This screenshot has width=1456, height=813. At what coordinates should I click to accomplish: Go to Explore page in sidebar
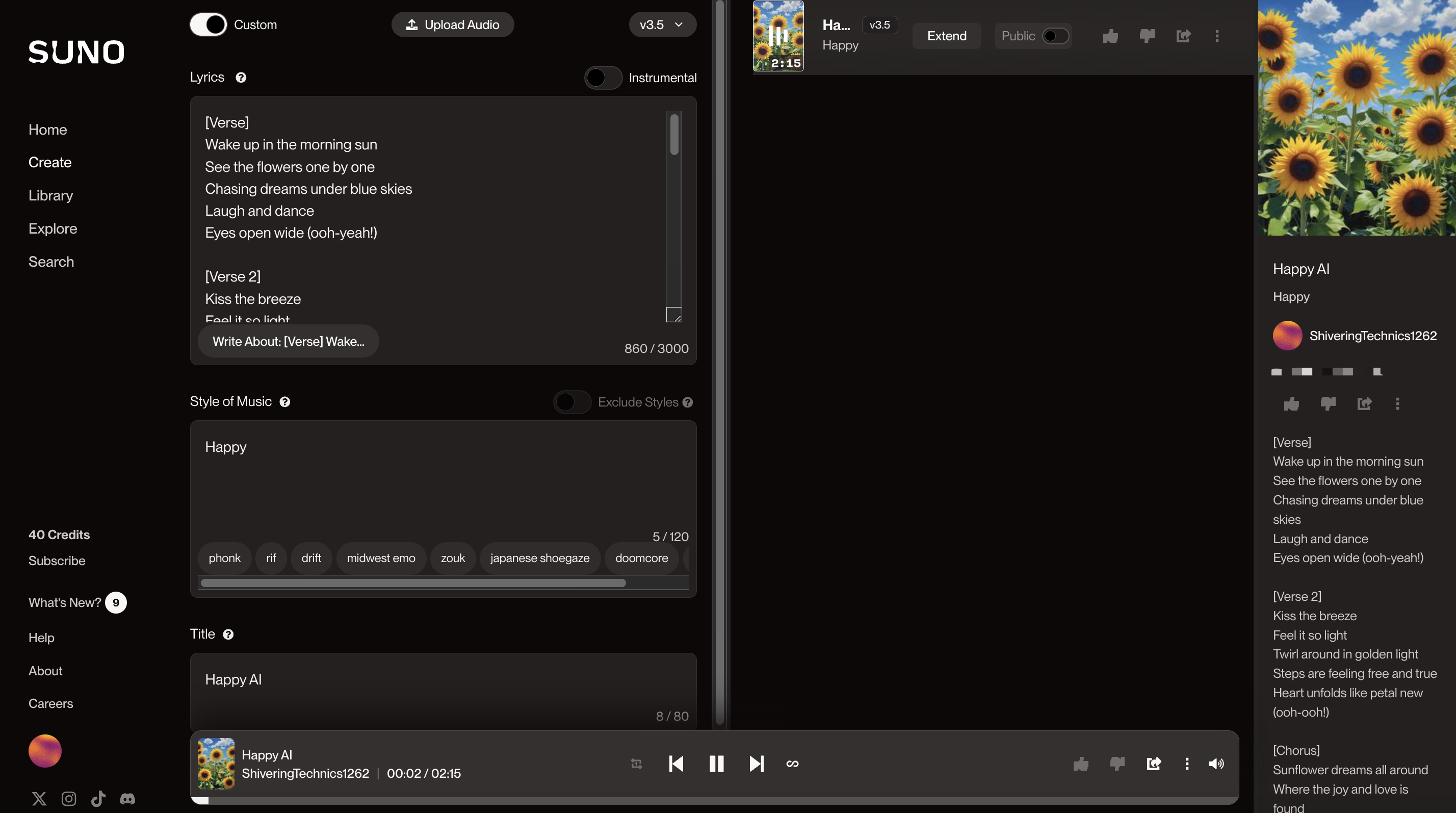[x=53, y=228]
